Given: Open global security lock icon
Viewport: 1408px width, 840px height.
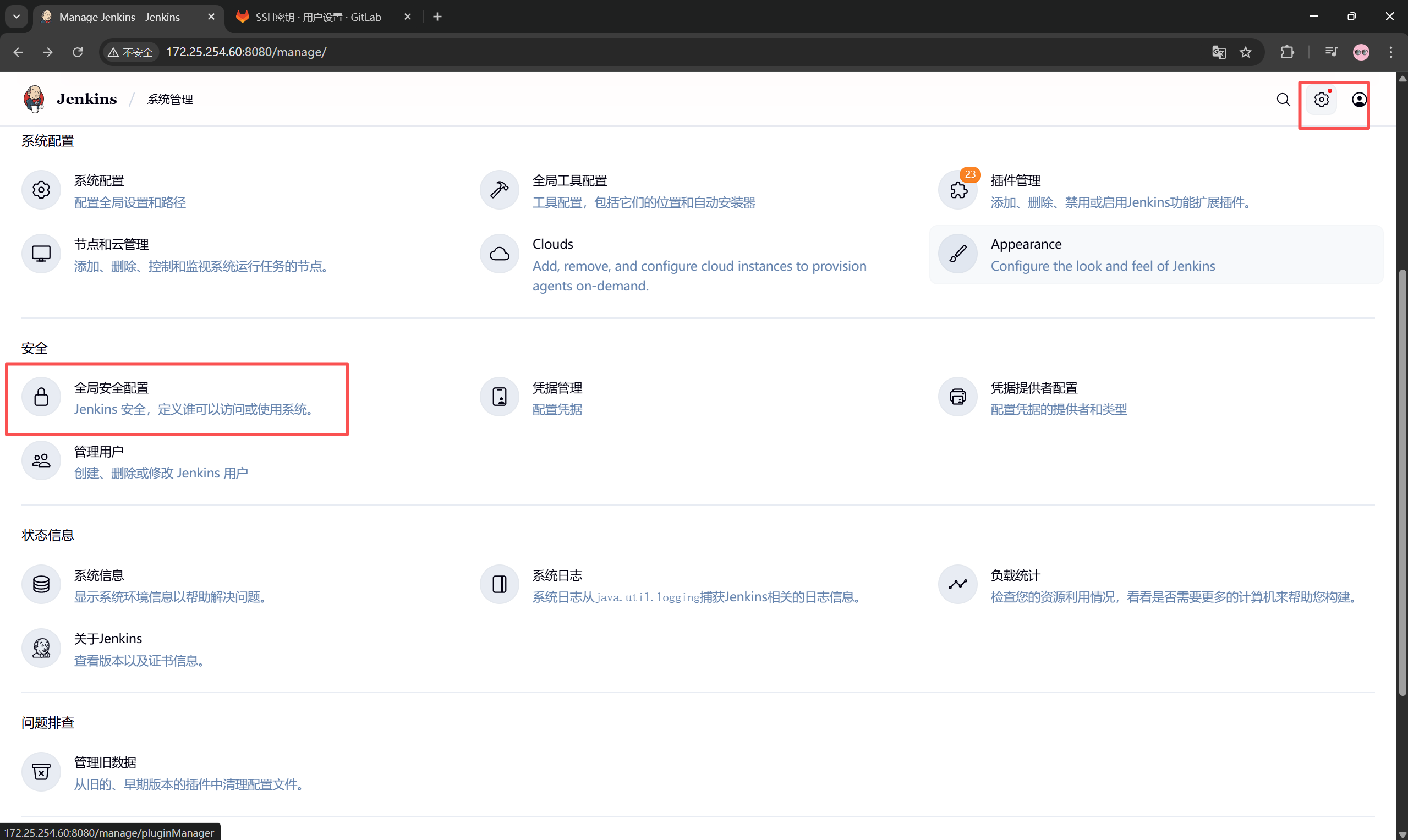Looking at the screenshot, I should click(41, 397).
